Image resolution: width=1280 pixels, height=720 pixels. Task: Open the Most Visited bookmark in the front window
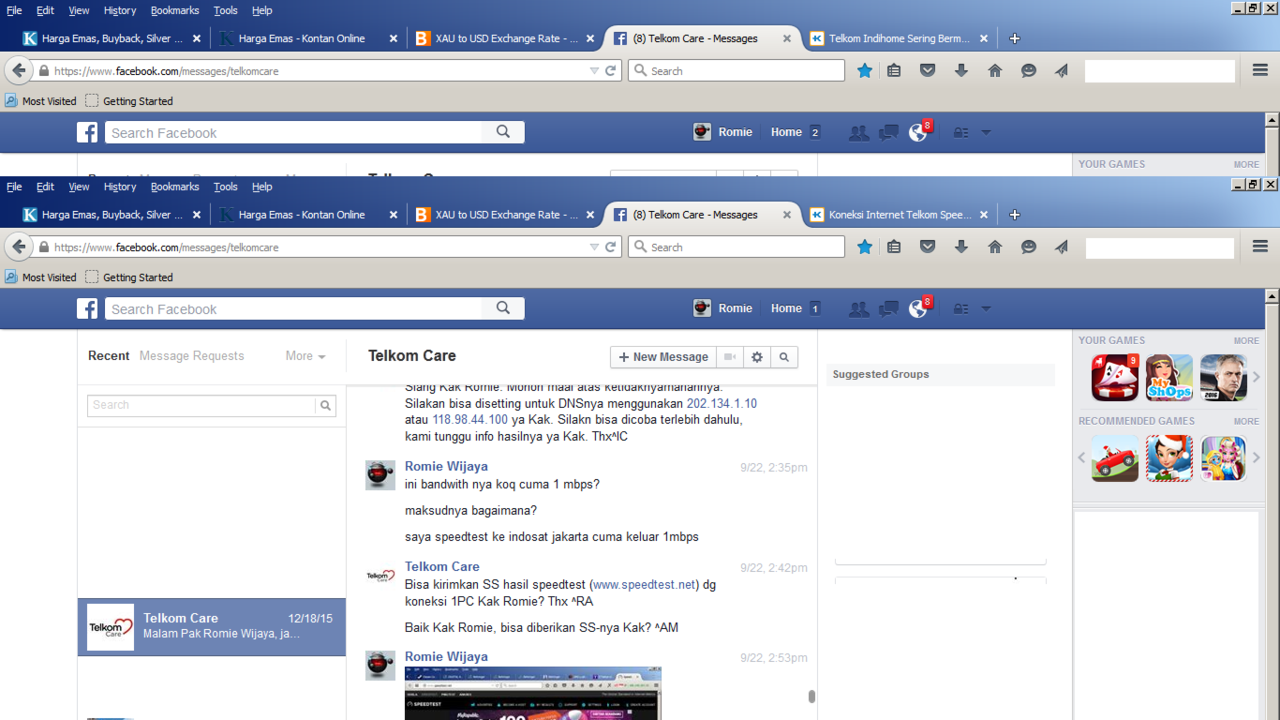(41, 277)
